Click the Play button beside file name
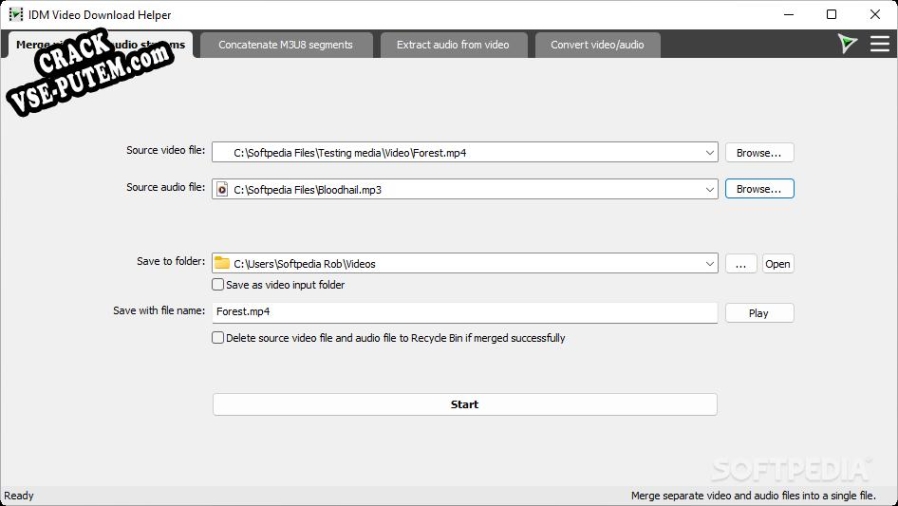This screenshot has height=506, width=898. point(759,313)
